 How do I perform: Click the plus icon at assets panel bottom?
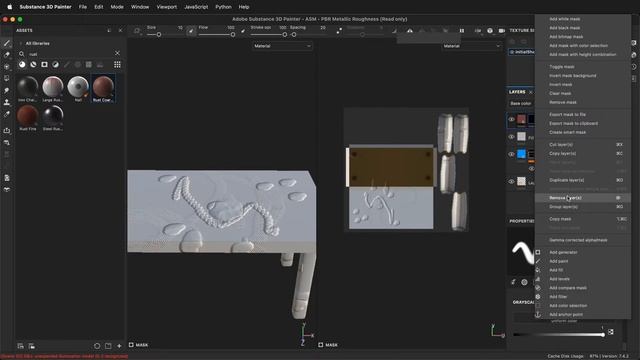119,346
